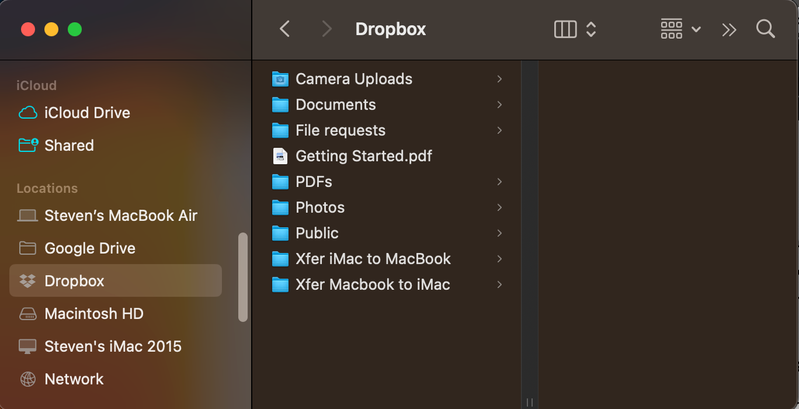Open the Shared item under iCloud
This screenshot has height=409, width=799.
point(68,145)
